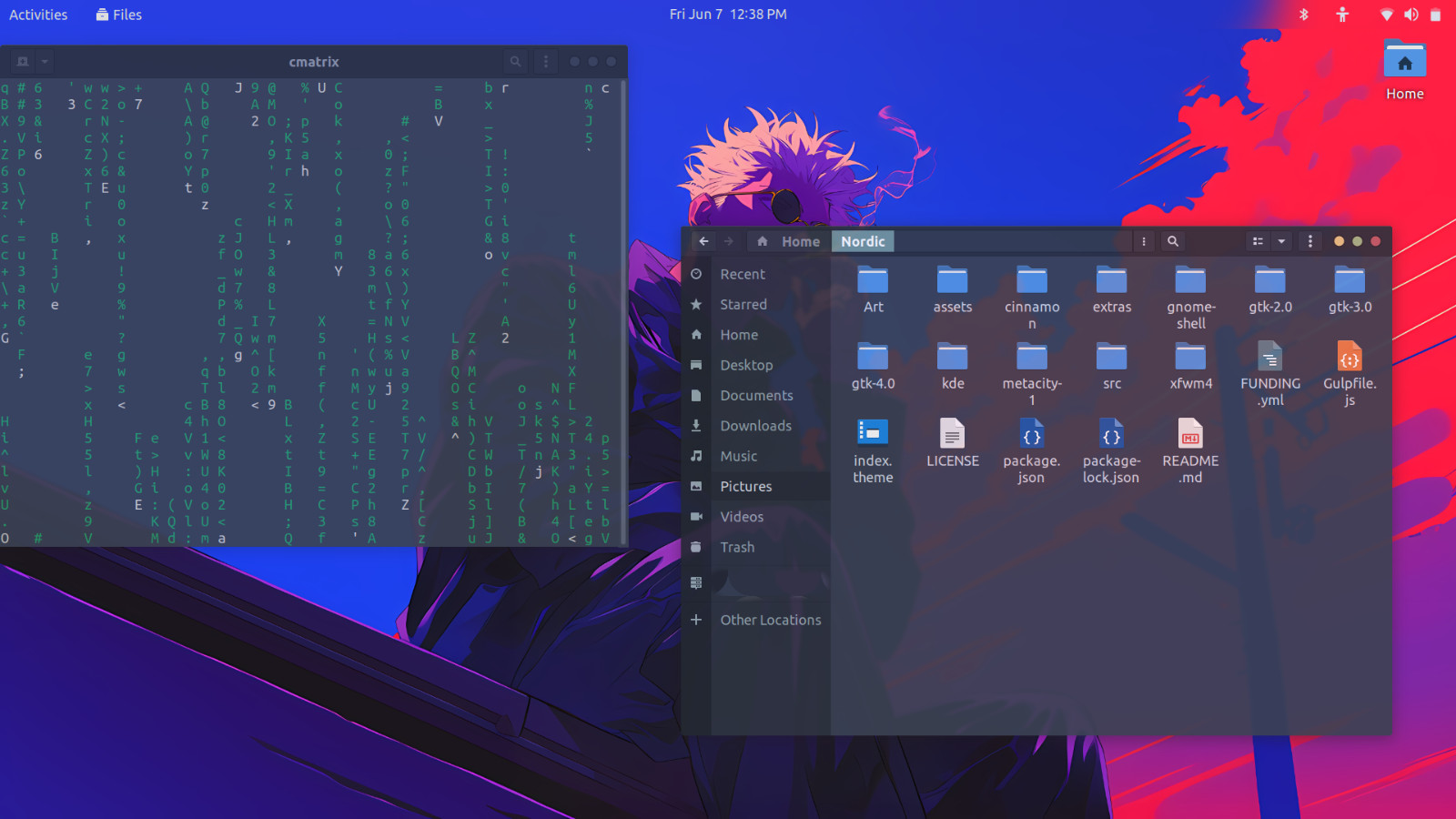This screenshot has height=819, width=1456.
Task: Open the extras folder
Action: [x=1111, y=289]
